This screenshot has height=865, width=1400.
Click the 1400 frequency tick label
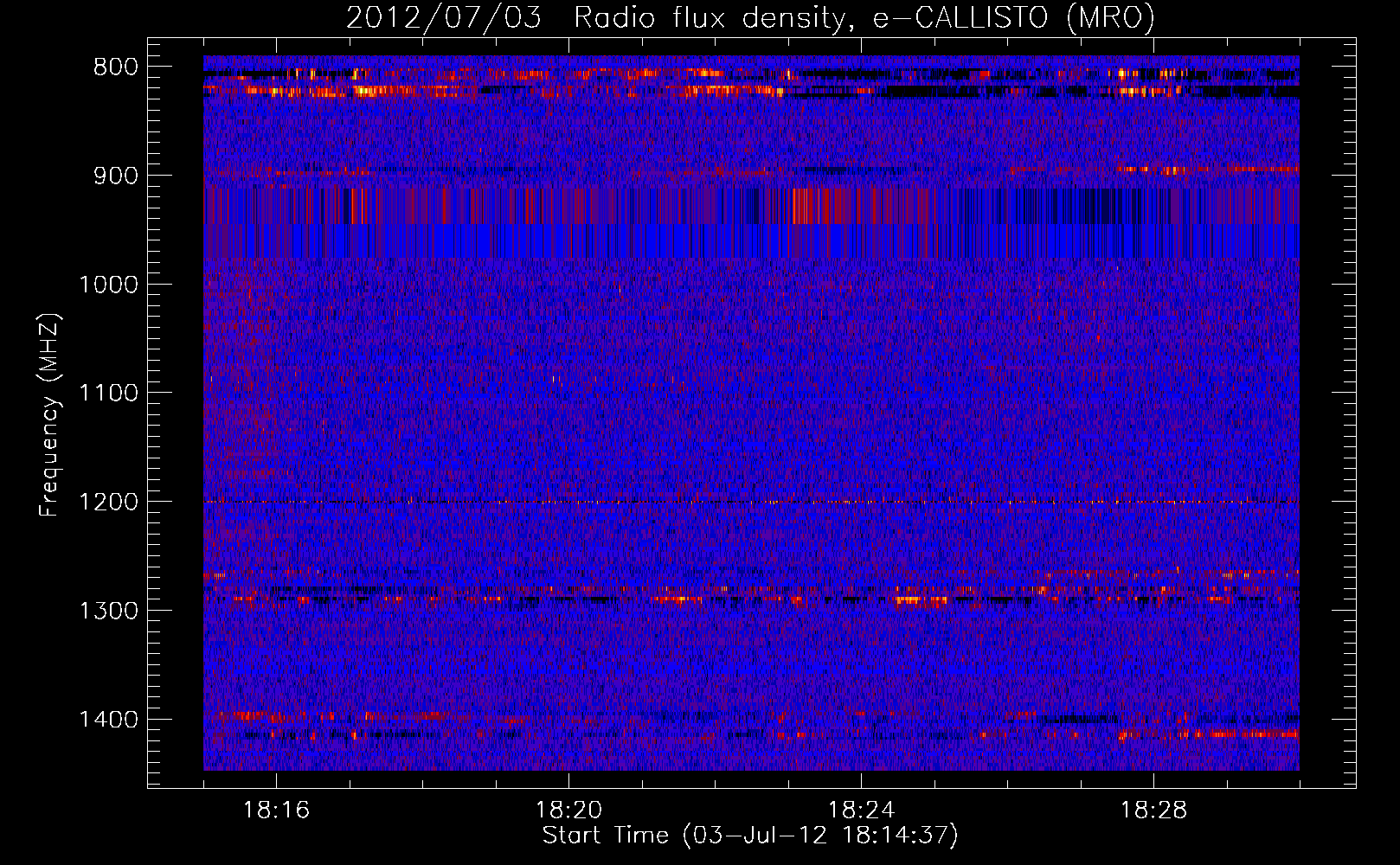(x=109, y=720)
